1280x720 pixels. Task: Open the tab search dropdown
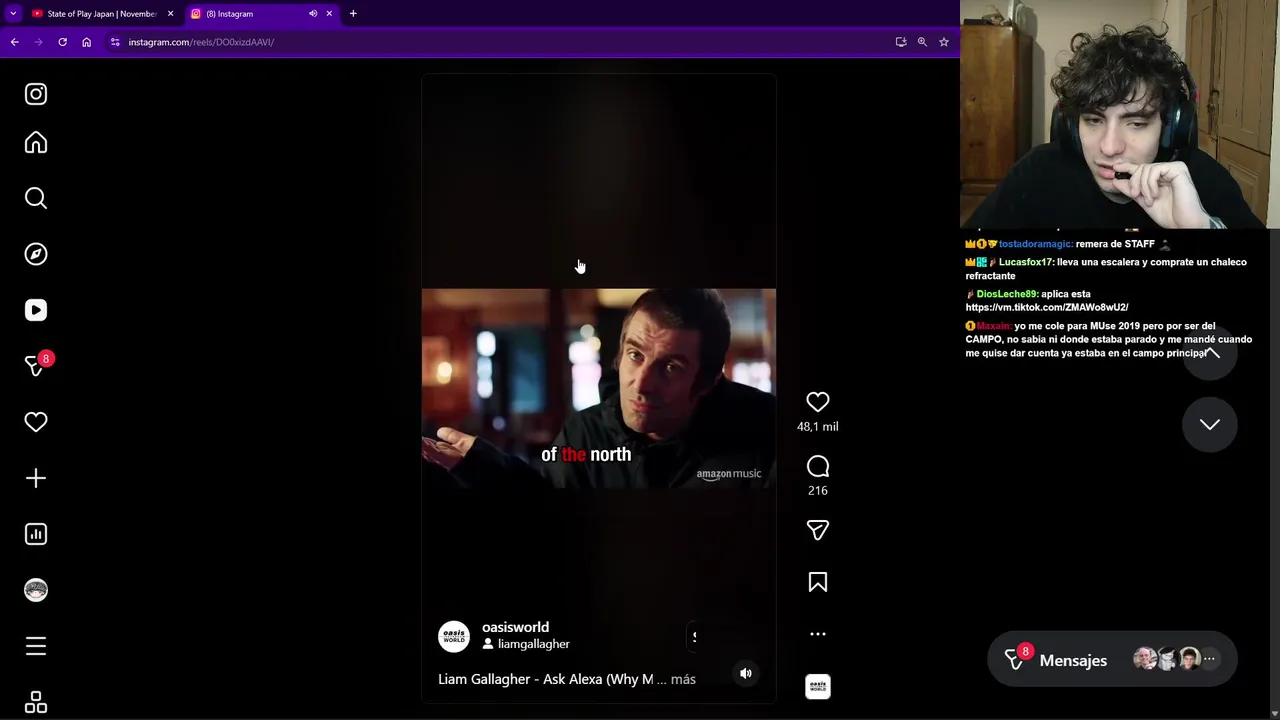click(x=13, y=14)
